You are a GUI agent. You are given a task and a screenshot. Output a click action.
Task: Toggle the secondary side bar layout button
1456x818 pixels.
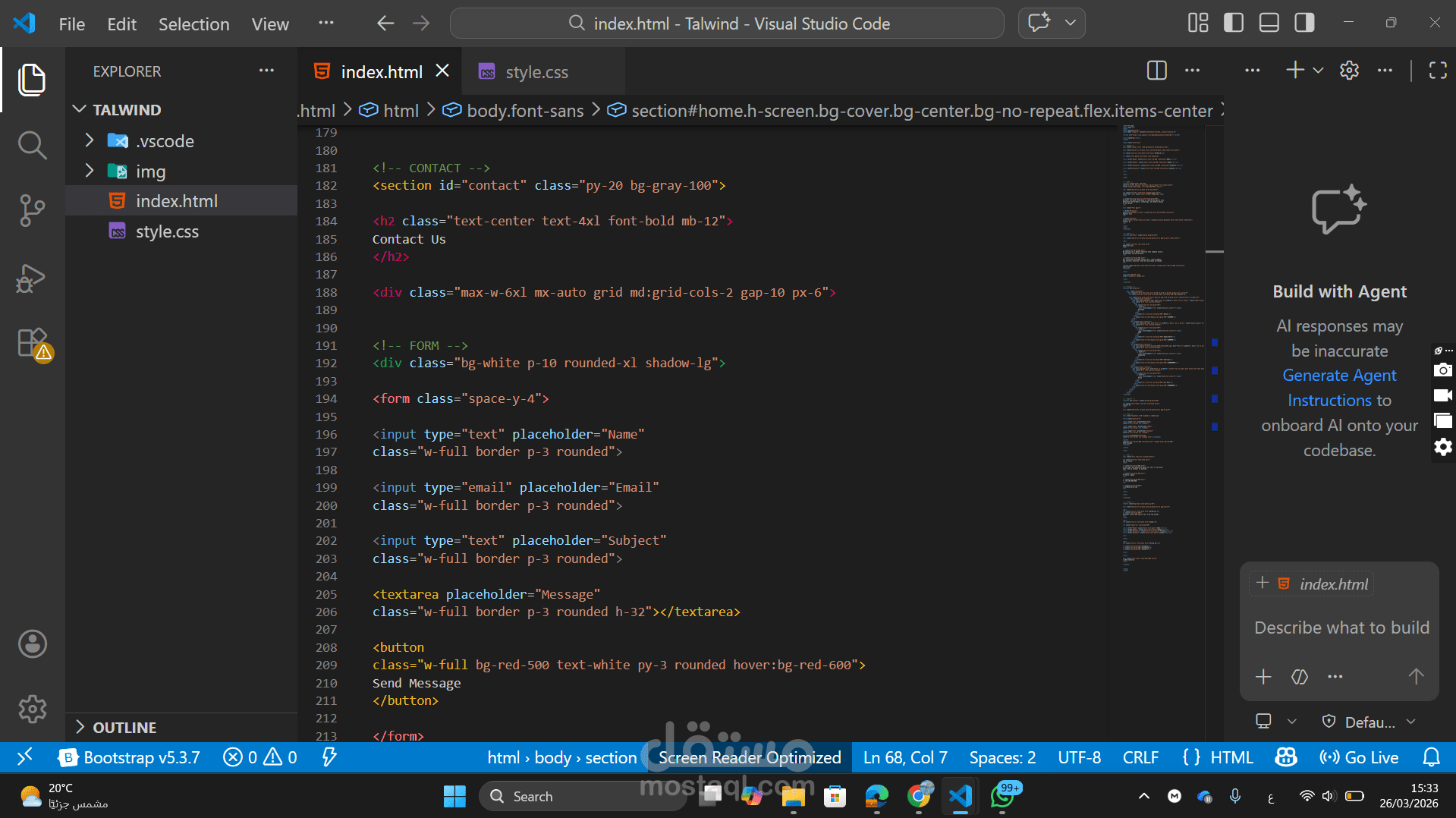(1304, 23)
